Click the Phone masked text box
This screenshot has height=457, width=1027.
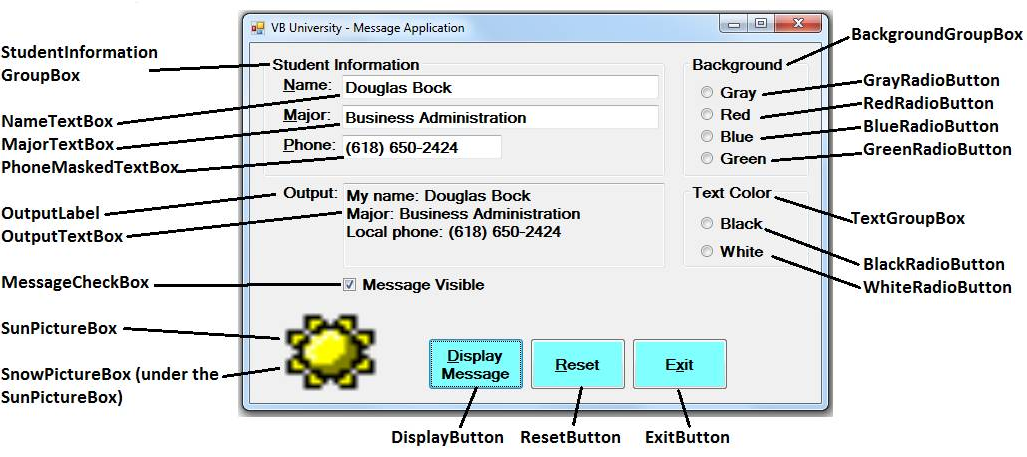[422, 147]
